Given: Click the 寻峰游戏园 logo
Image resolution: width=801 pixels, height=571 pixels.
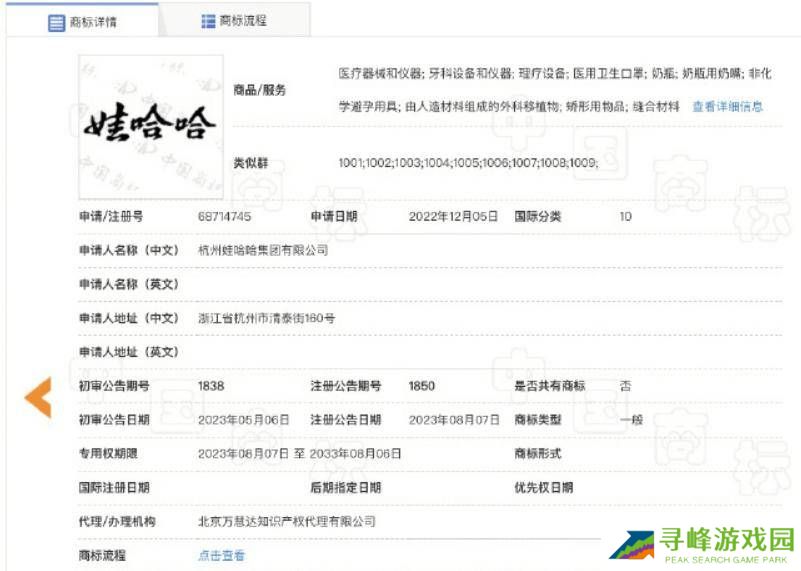Looking at the screenshot, I should (702, 546).
